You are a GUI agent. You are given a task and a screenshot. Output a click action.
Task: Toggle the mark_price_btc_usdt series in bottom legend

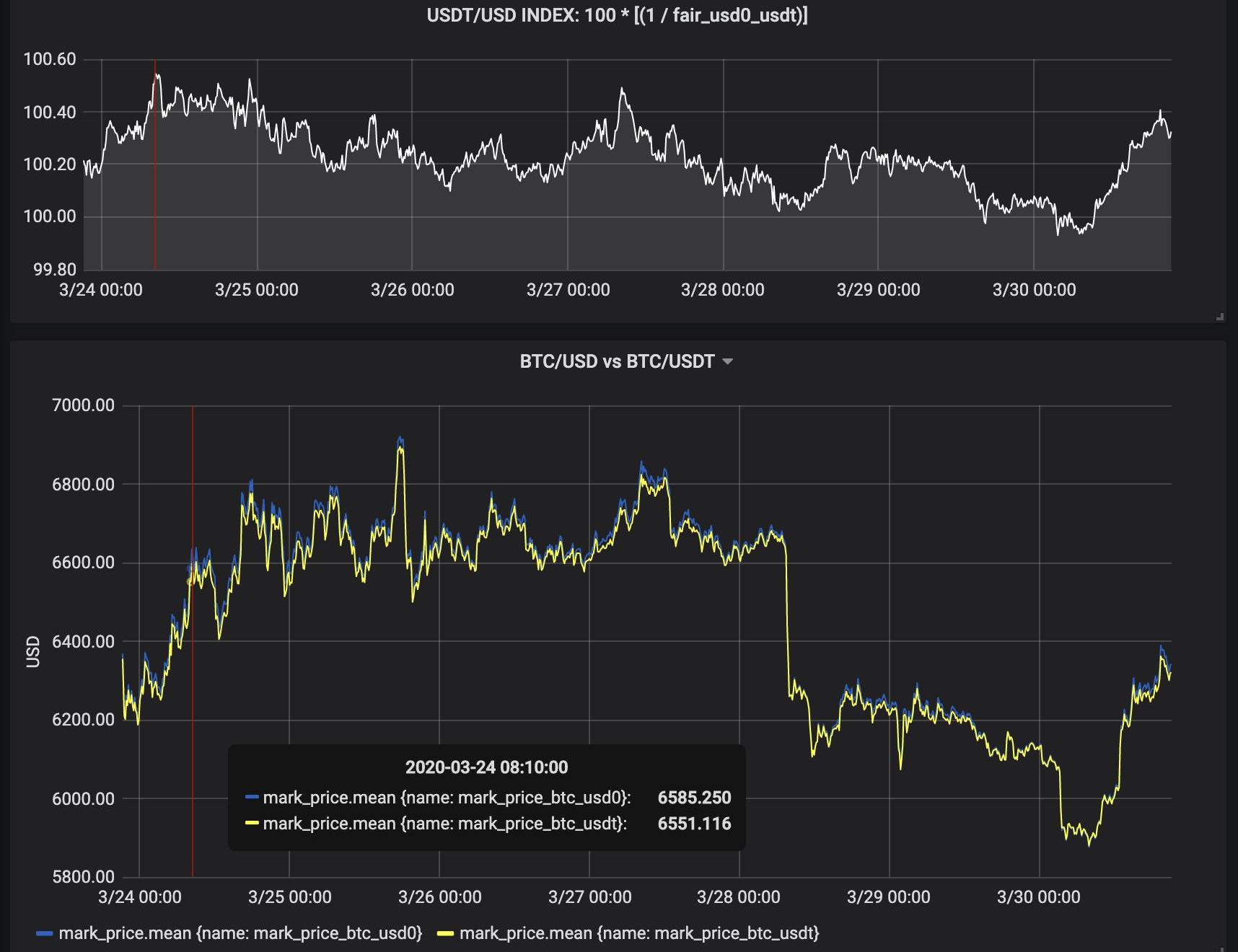click(638, 933)
